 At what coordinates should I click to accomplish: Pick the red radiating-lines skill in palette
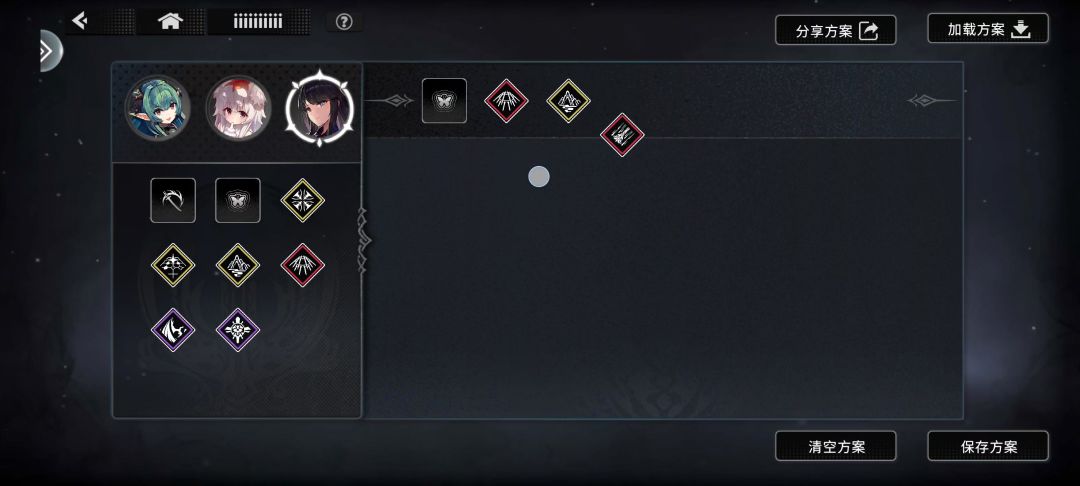click(x=302, y=265)
